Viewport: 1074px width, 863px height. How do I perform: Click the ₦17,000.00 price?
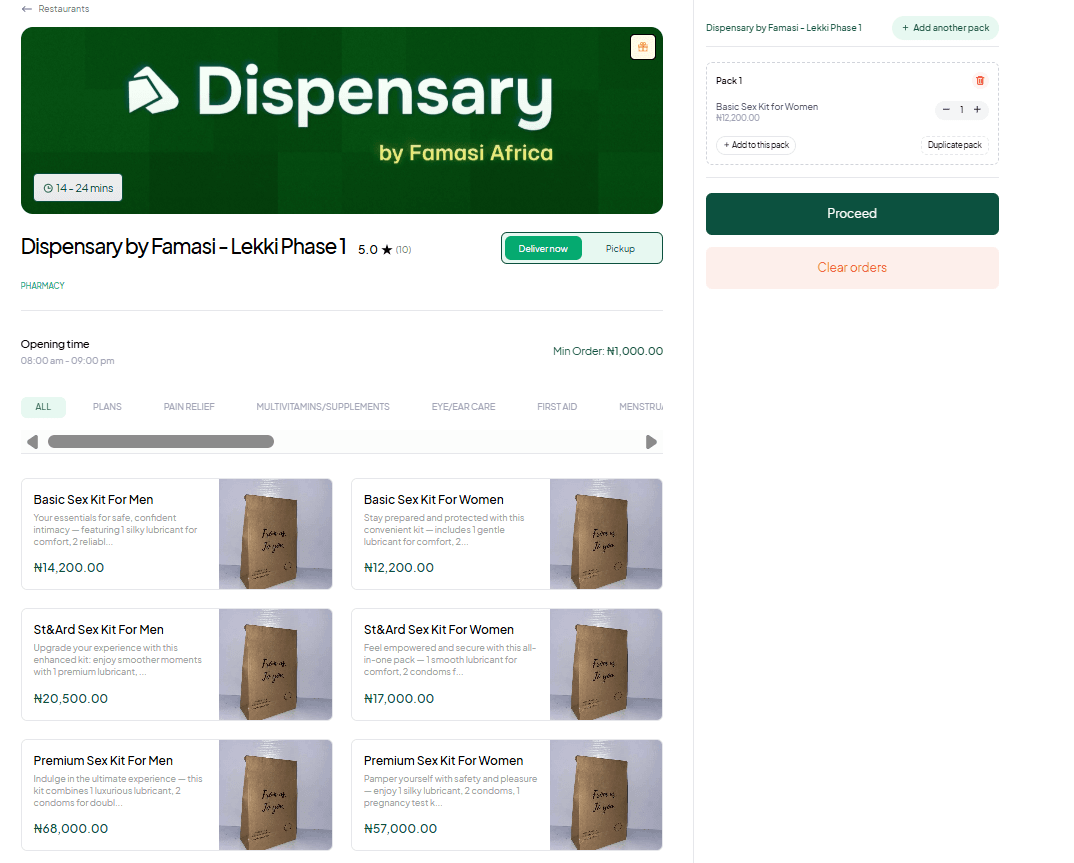point(399,699)
